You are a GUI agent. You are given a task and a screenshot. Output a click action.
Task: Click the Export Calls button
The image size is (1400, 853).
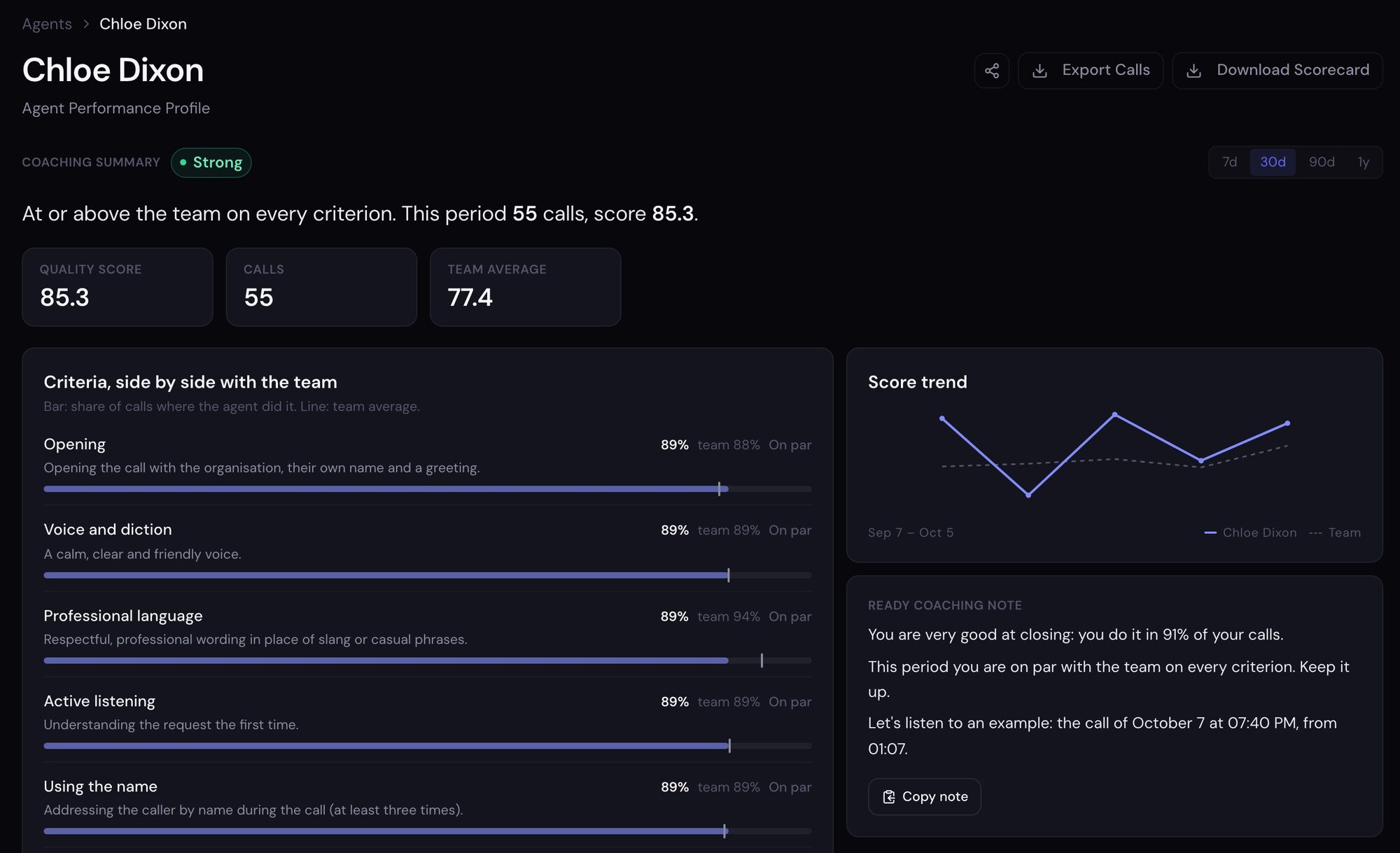(x=1090, y=71)
